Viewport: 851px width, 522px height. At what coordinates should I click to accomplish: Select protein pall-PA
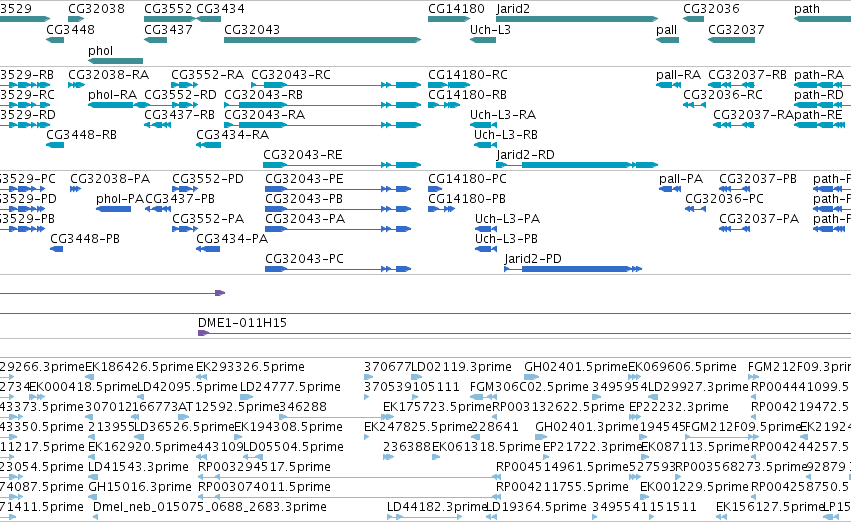click(681, 179)
